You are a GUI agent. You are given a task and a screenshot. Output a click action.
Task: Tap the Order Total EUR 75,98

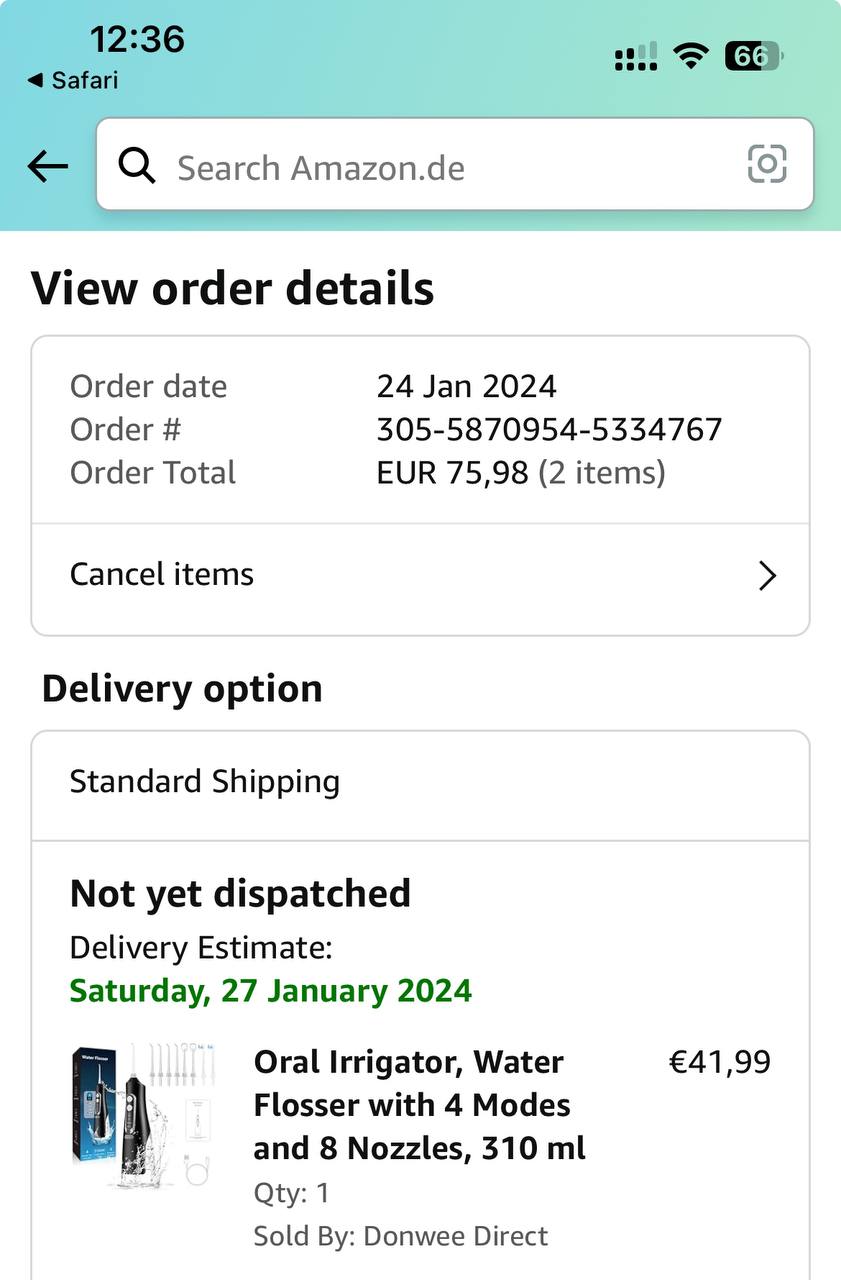click(451, 473)
